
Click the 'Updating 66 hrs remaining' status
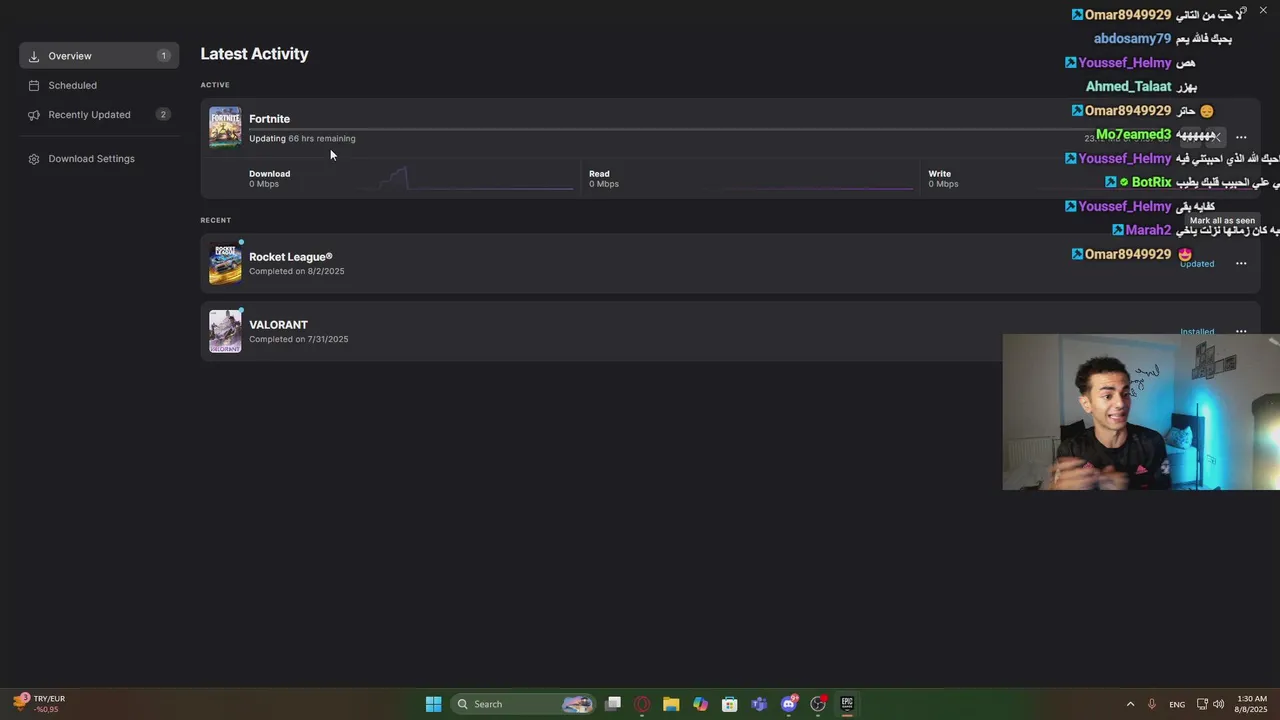point(302,138)
